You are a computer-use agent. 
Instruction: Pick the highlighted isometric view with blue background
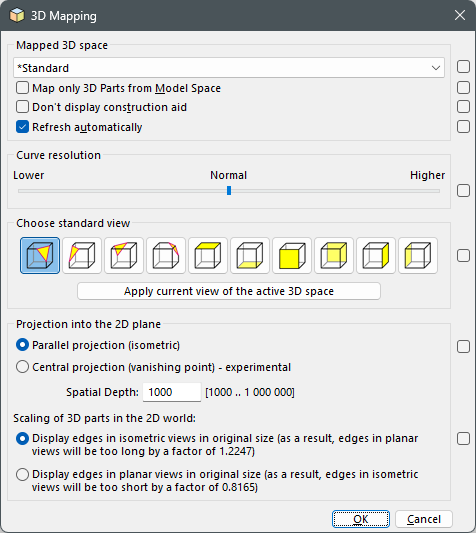click(x=40, y=255)
